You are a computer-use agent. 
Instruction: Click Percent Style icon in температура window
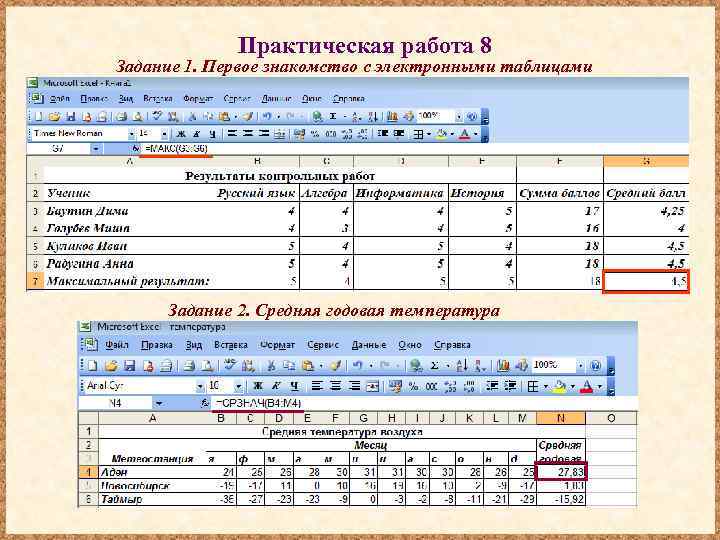(413, 386)
